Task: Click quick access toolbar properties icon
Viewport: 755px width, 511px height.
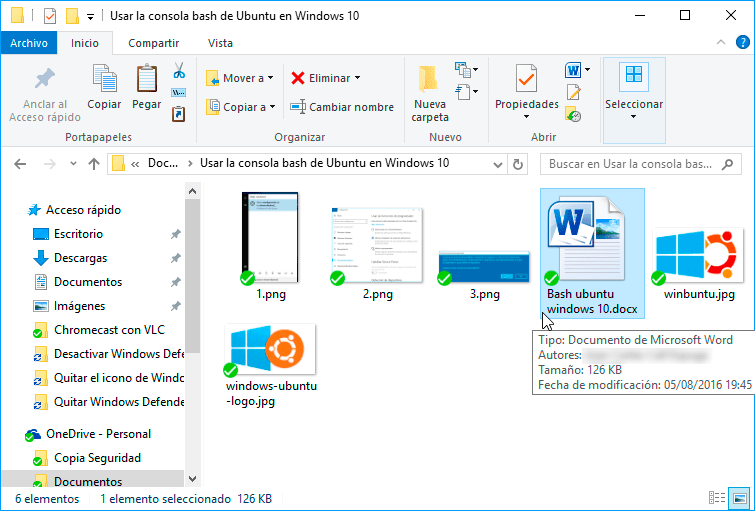Action: (x=50, y=16)
